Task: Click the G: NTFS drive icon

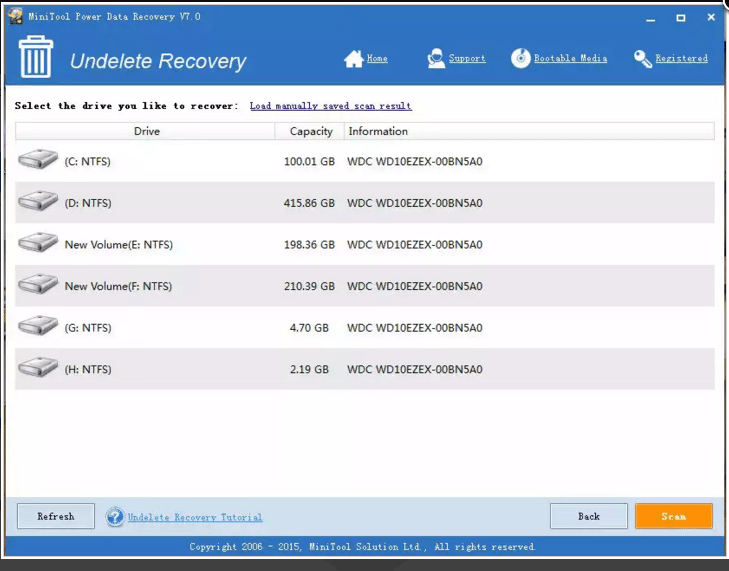Action: tap(38, 325)
